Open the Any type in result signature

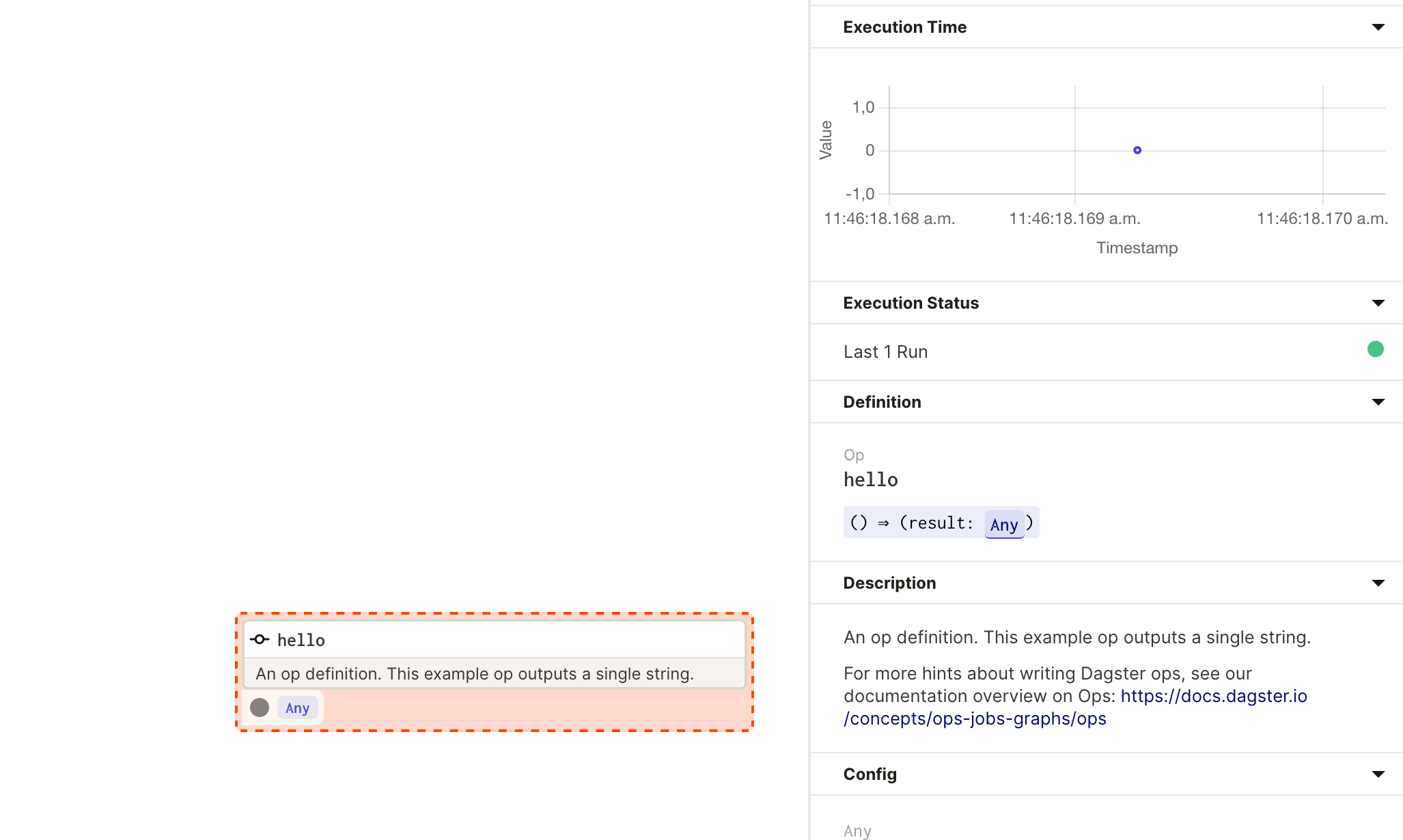pos(1003,524)
